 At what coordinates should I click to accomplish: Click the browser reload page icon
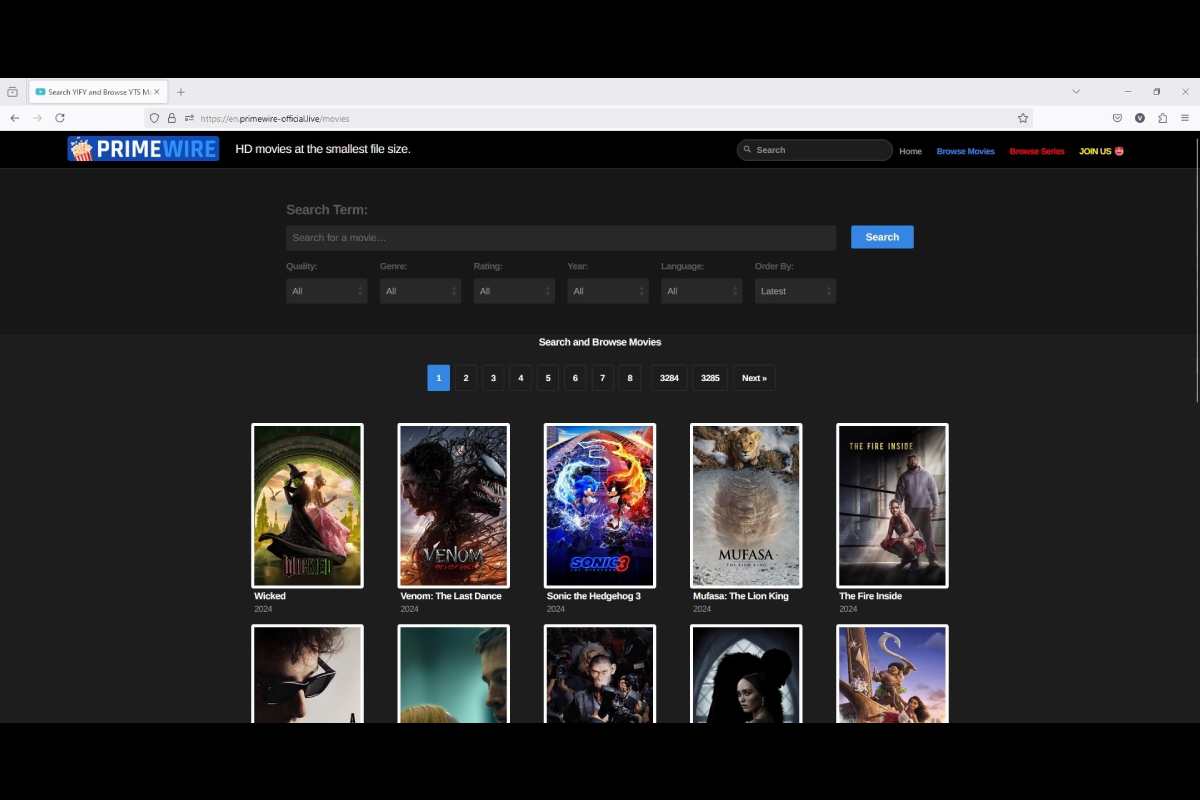[x=60, y=118]
